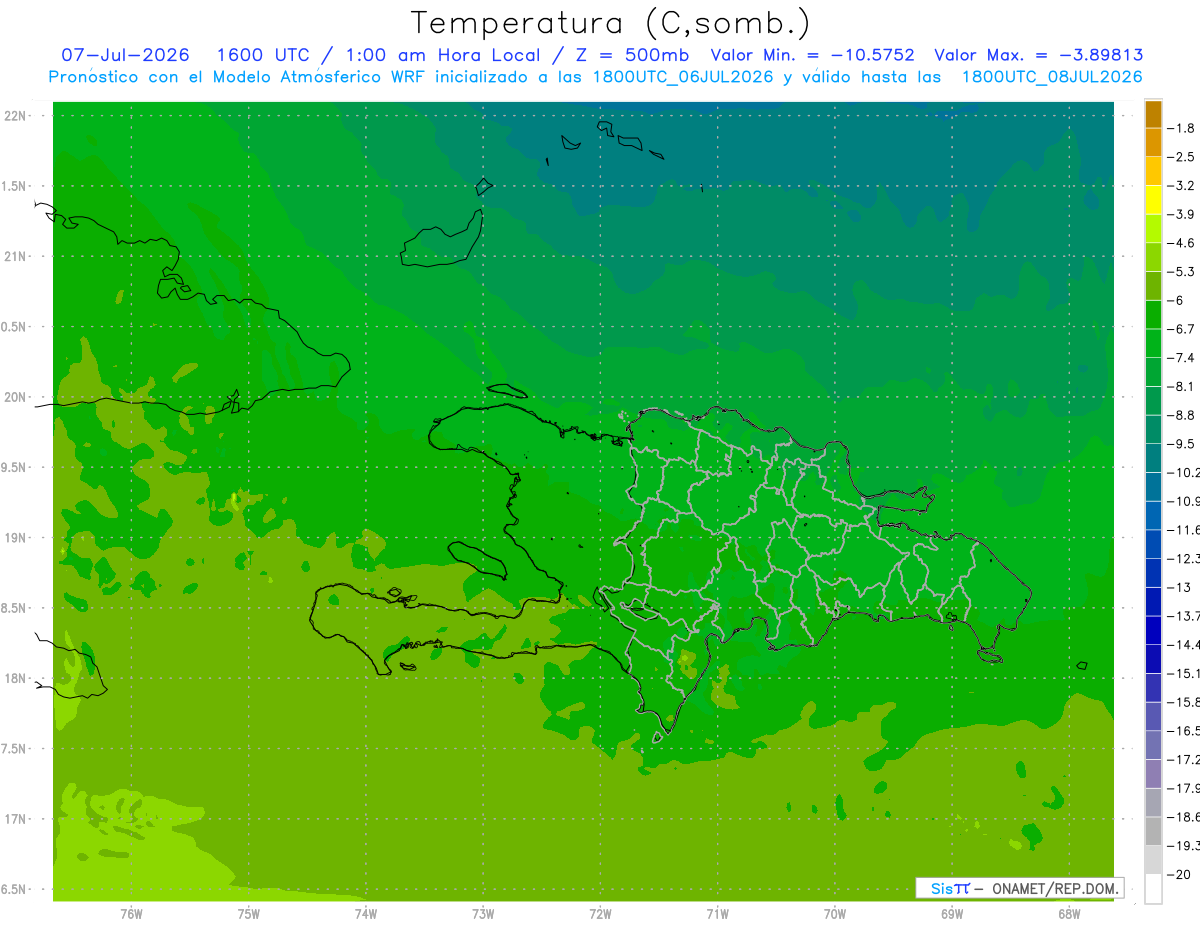This screenshot has width=1200, height=927.
Task: Click the "-8.8" color scale value
Action: click(x=1183, y=415)
